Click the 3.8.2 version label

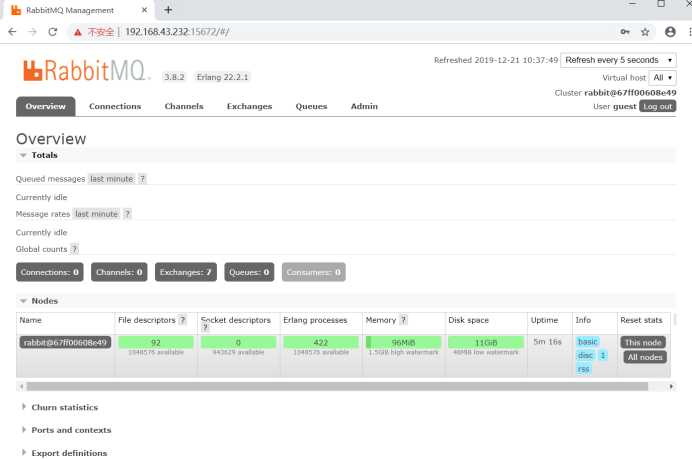[x=174, y=77]
